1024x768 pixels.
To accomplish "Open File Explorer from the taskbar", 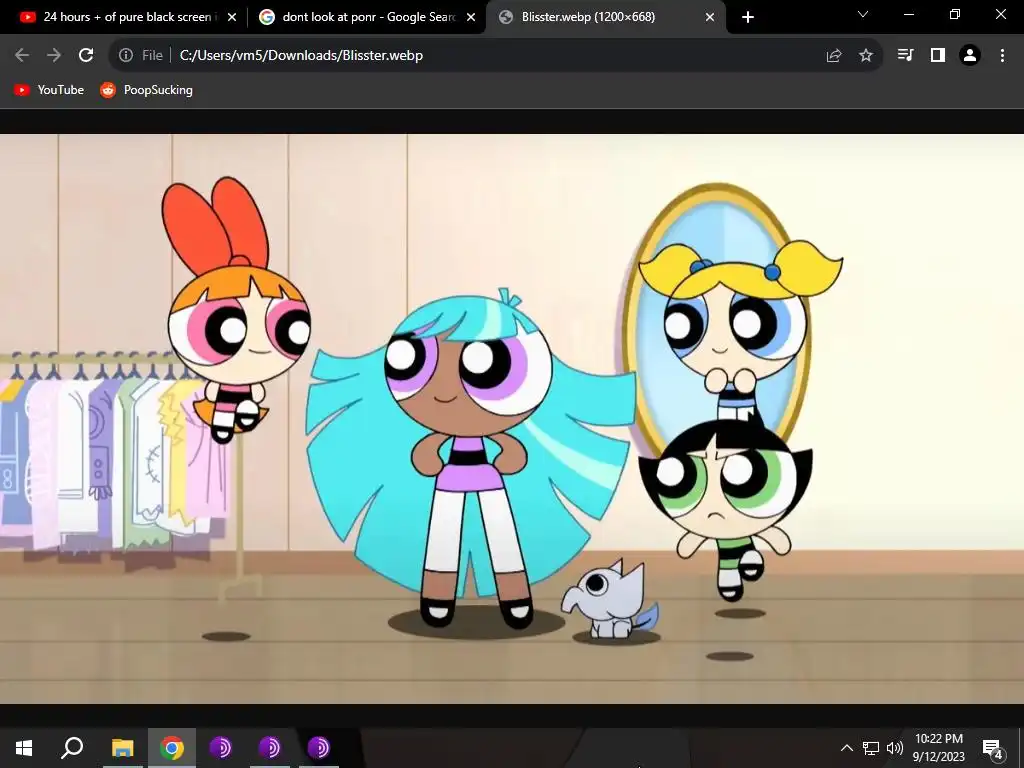I will point(123,748).
